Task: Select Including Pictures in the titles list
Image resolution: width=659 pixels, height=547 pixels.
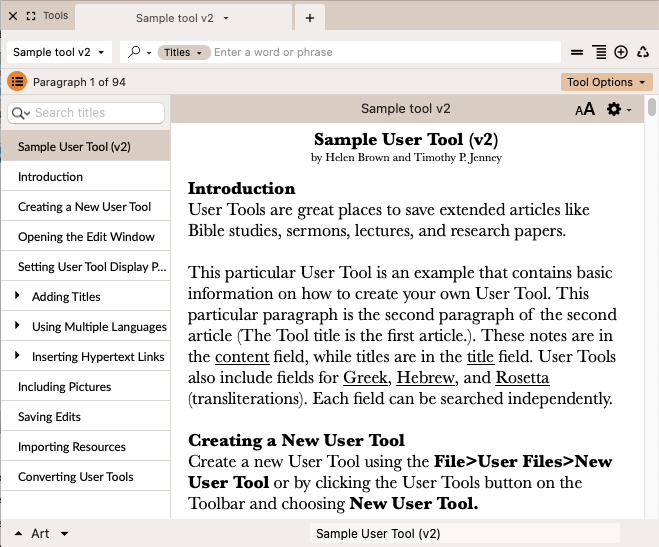Action: pos(64,387)
